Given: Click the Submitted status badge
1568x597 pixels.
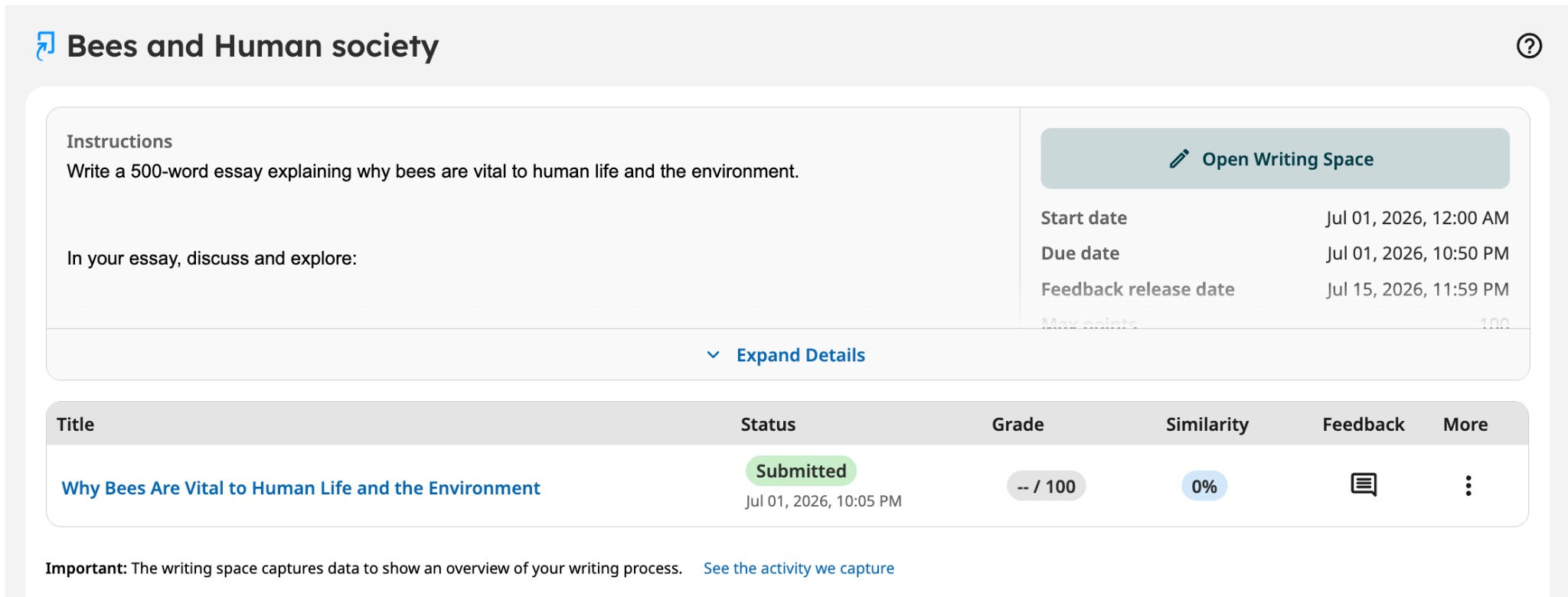Looking at the screenshot, I should point(801,471).
